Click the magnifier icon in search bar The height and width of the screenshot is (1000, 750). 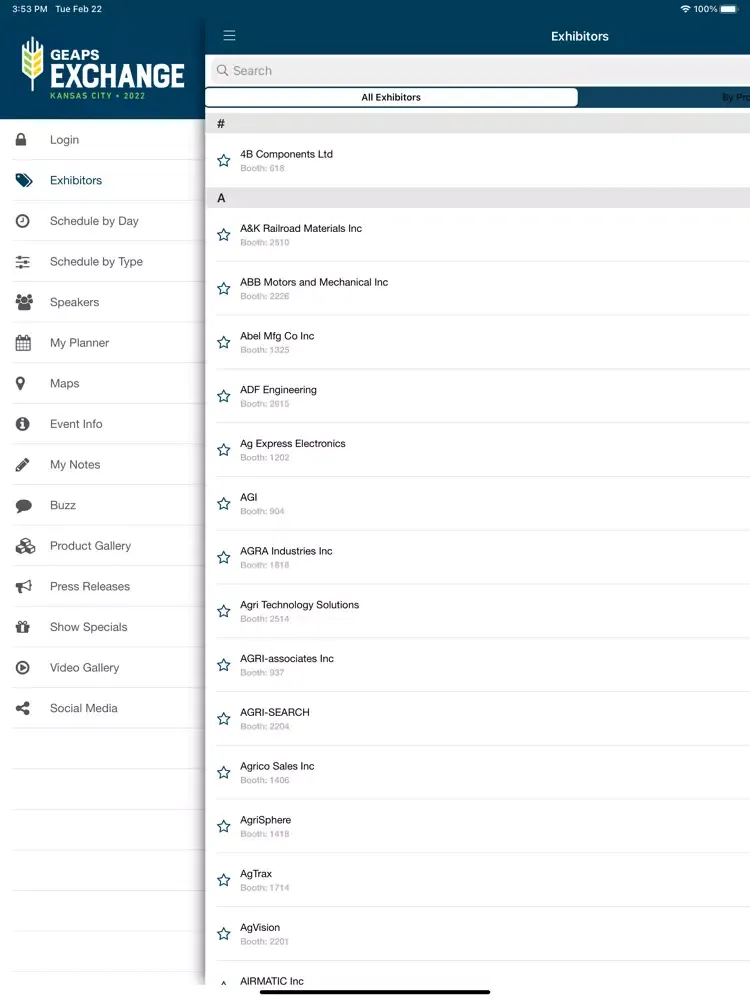tap(222, 70)
